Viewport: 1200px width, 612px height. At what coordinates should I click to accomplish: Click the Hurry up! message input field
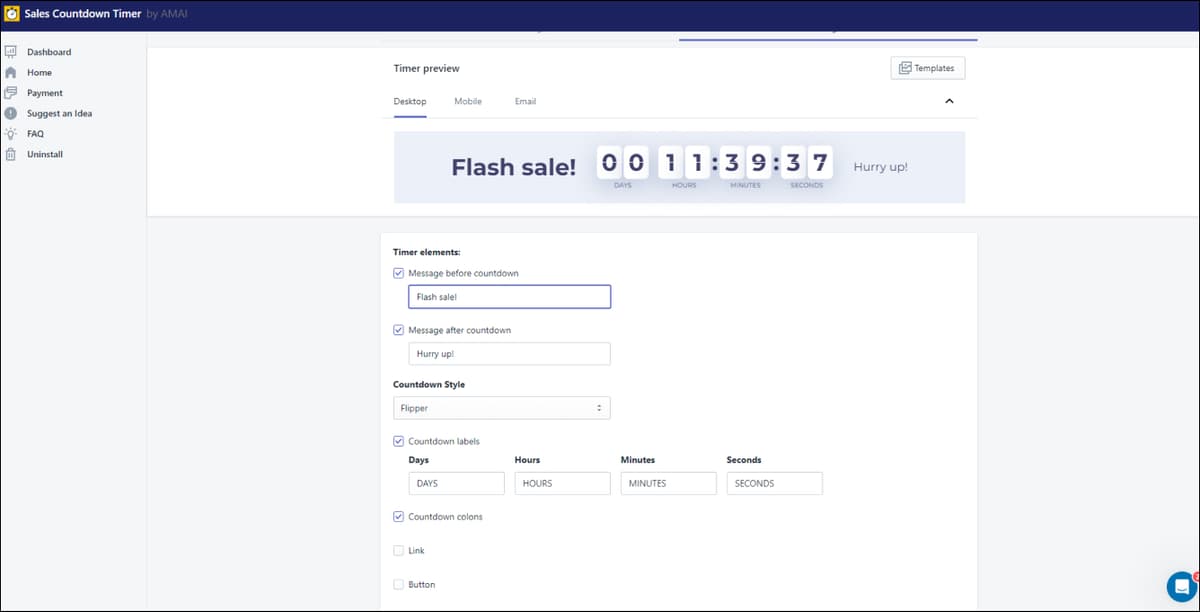click(509, 354)
